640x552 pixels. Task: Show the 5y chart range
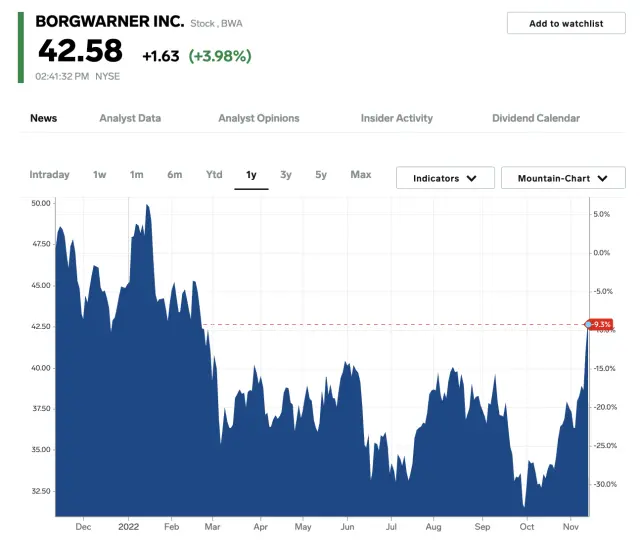click(x=321, y=175)
